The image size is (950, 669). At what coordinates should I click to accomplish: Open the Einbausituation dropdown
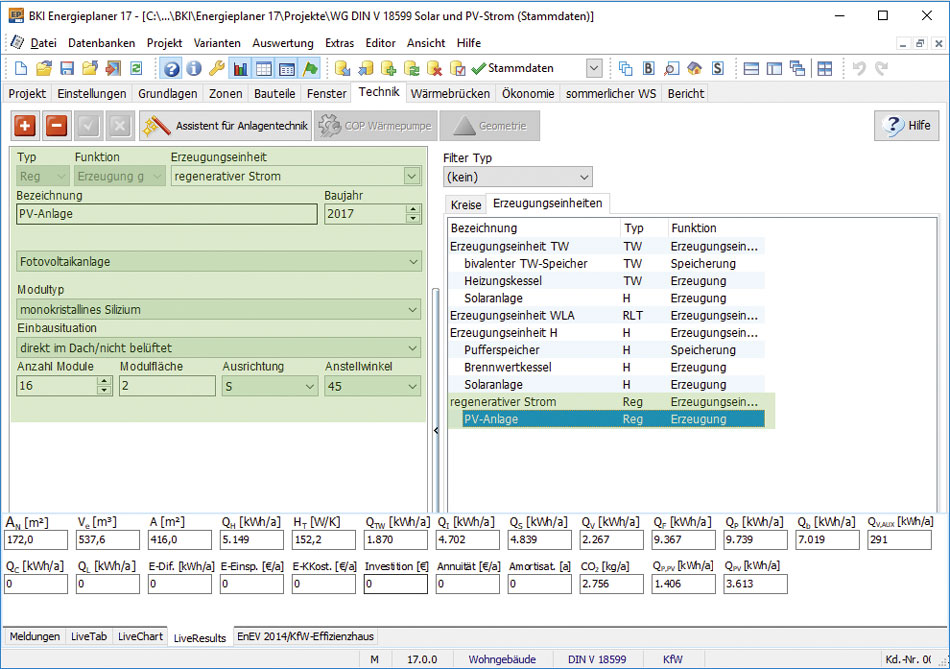coord(219,348)
